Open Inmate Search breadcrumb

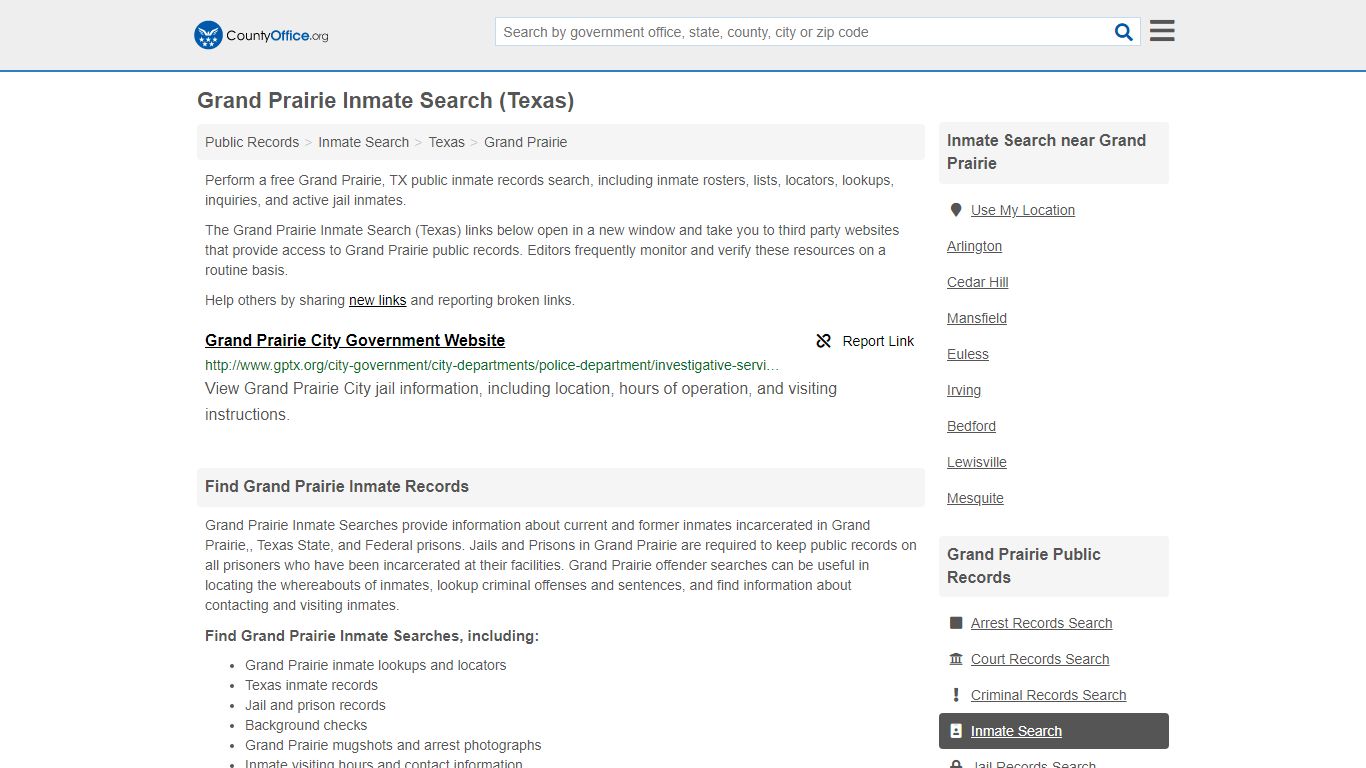click(x=363, y=142)
